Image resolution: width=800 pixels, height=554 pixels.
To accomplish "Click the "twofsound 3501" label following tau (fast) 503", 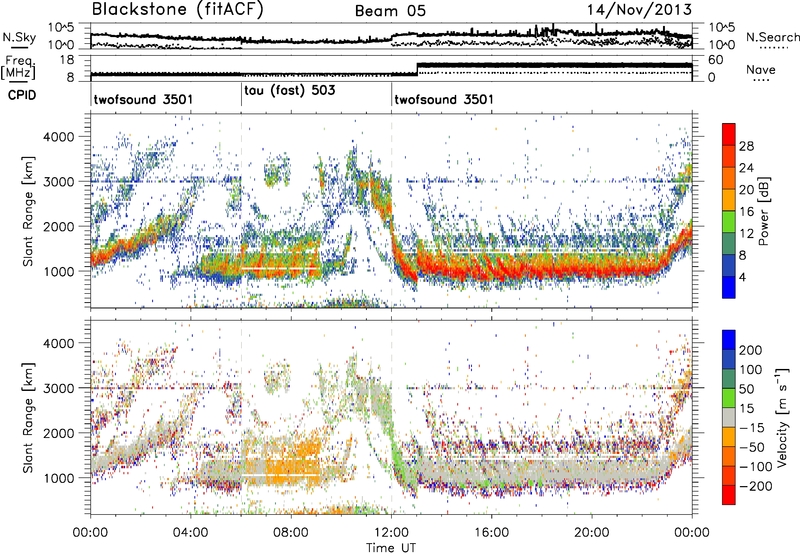I will click(444, 99).
